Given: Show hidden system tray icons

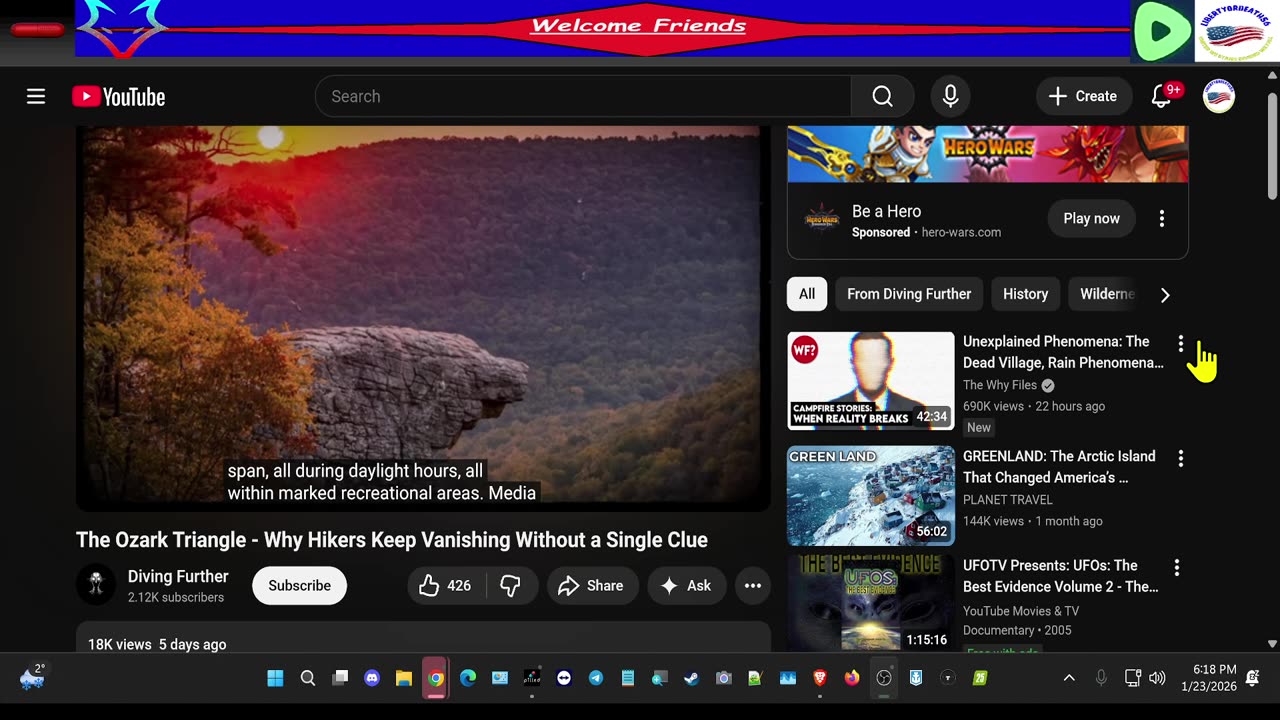Looking at the screenshot, I should click(x=1069, y=678).
